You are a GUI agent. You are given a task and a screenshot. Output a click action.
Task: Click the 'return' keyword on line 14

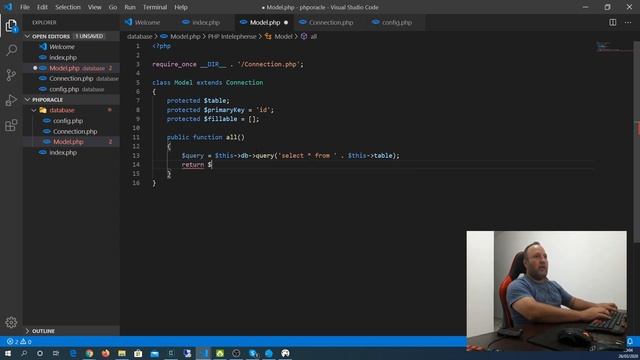coord(193,164)
